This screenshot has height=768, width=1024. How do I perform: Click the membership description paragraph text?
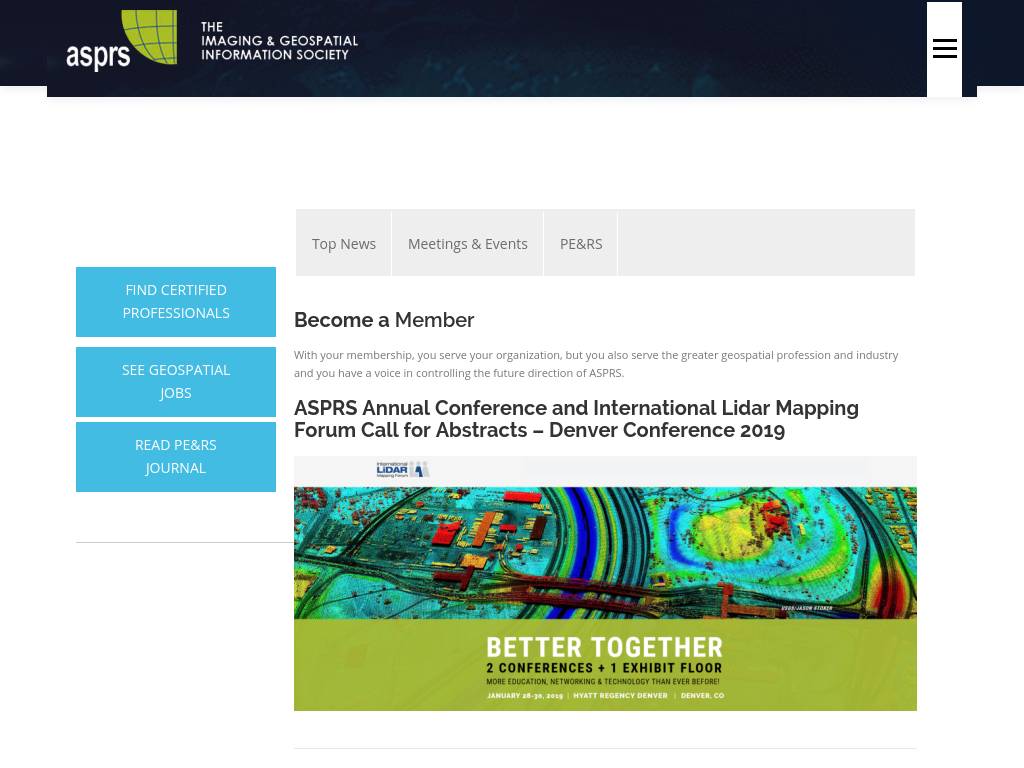(596, 364)
